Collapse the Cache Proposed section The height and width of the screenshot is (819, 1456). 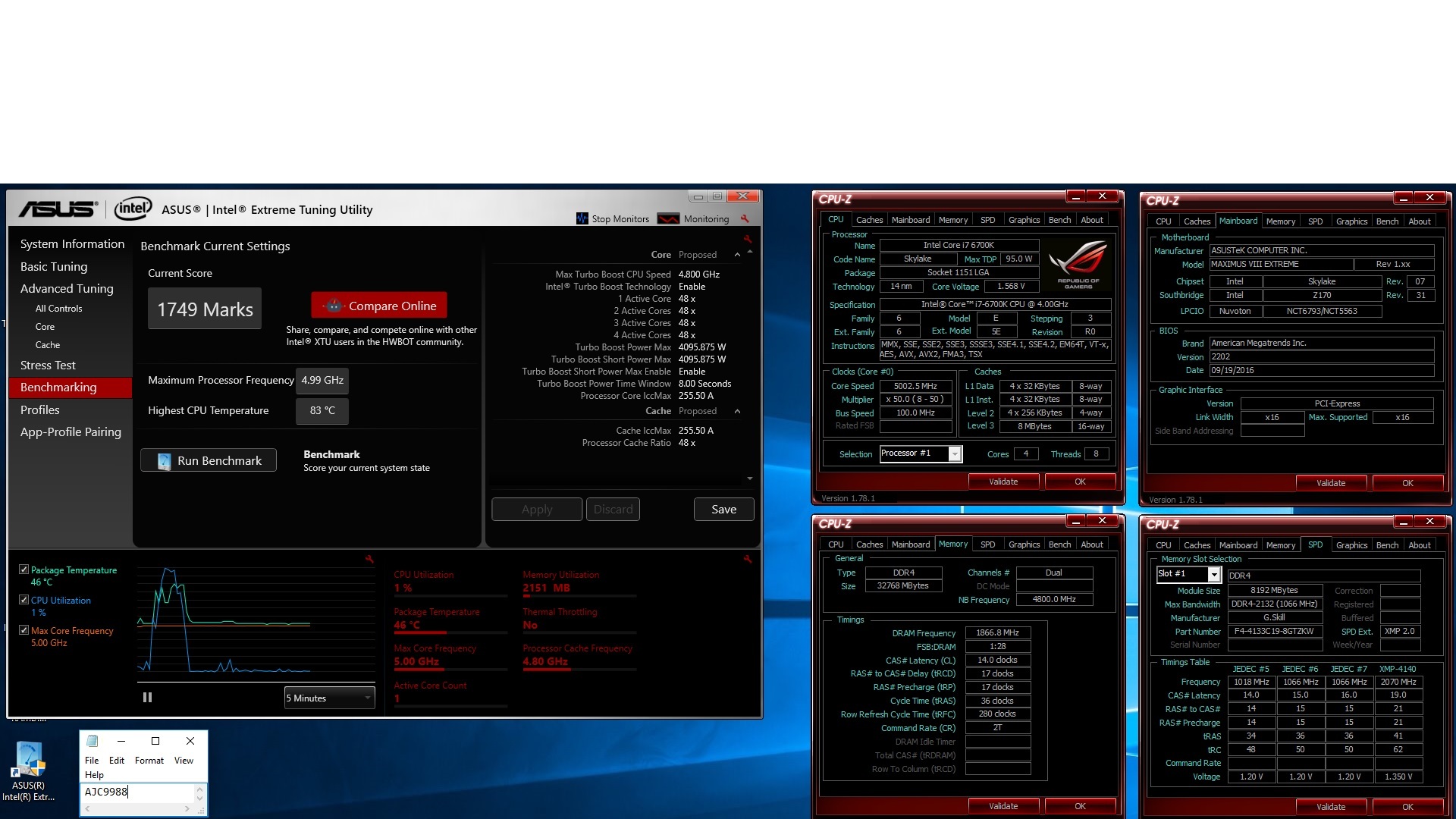737,411
